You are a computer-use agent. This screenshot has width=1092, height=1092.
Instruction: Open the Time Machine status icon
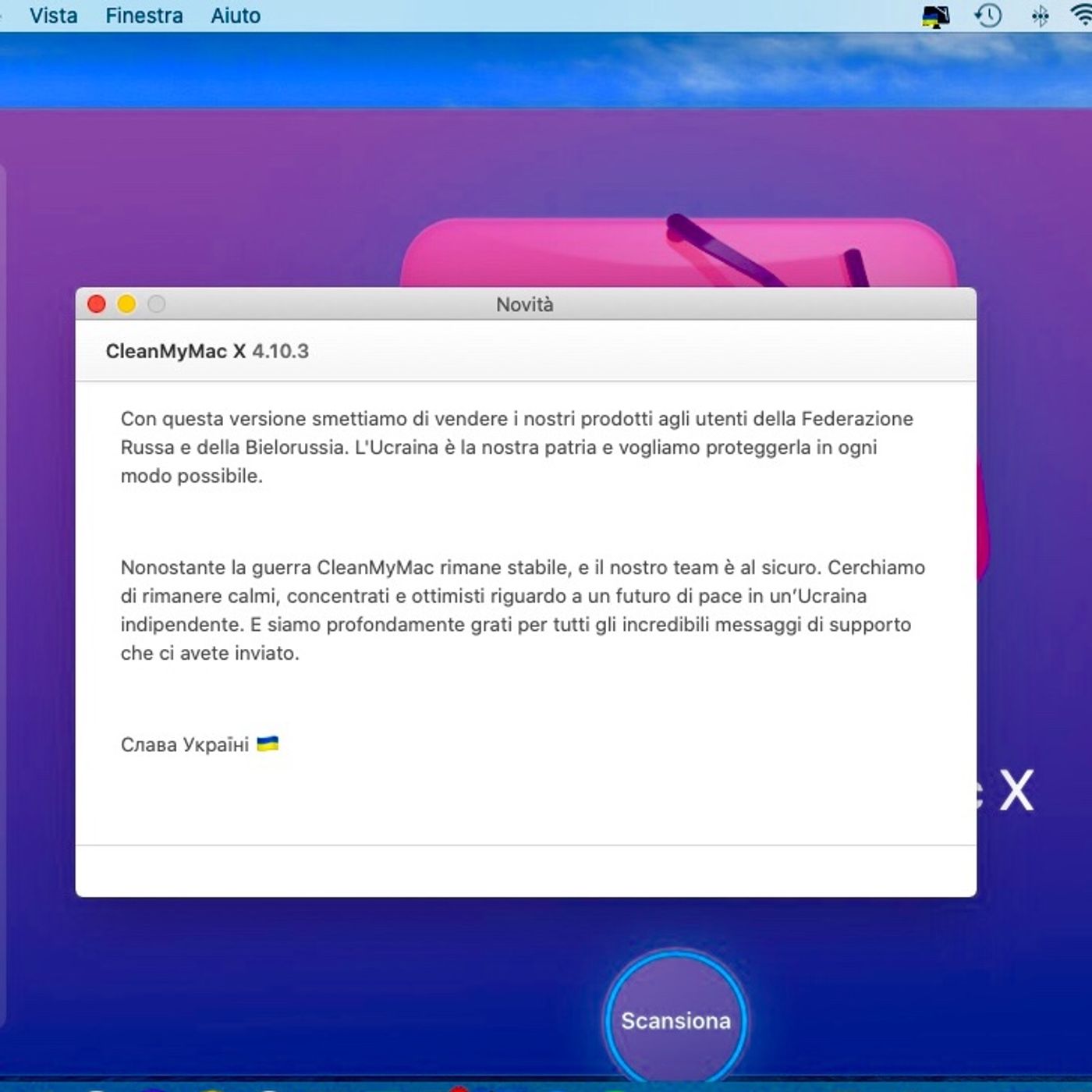988,16
